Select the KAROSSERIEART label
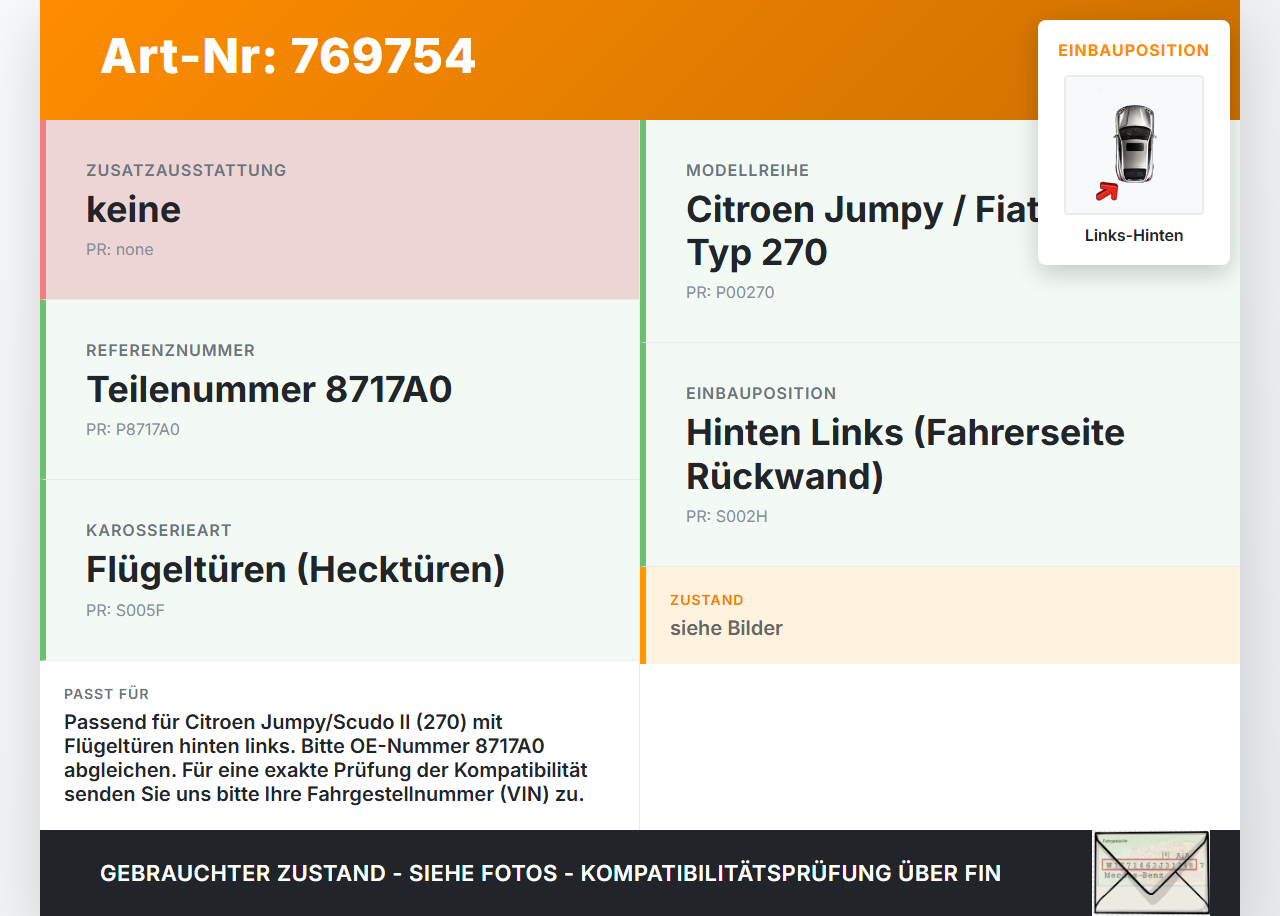The image size is (1280, 916). tap(159, 530)
